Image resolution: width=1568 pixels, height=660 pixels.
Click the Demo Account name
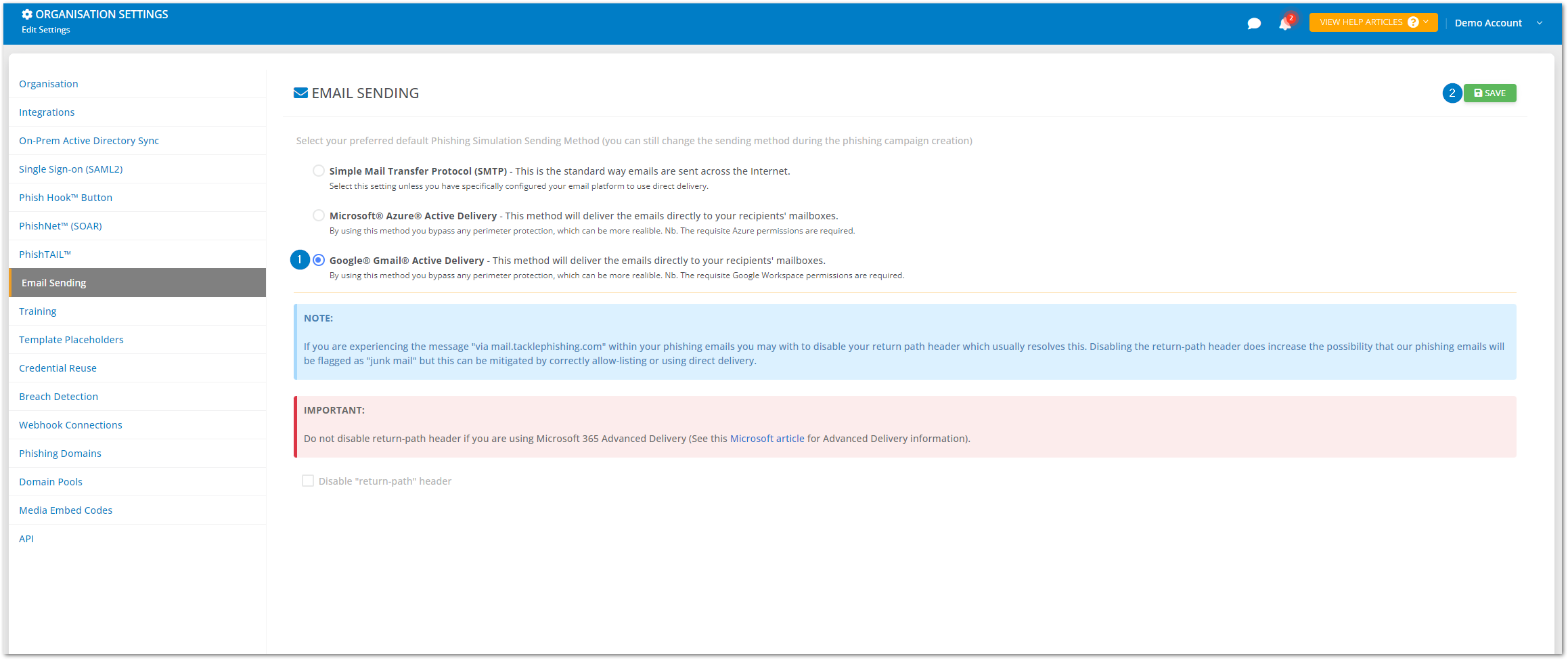point(1487,23)
